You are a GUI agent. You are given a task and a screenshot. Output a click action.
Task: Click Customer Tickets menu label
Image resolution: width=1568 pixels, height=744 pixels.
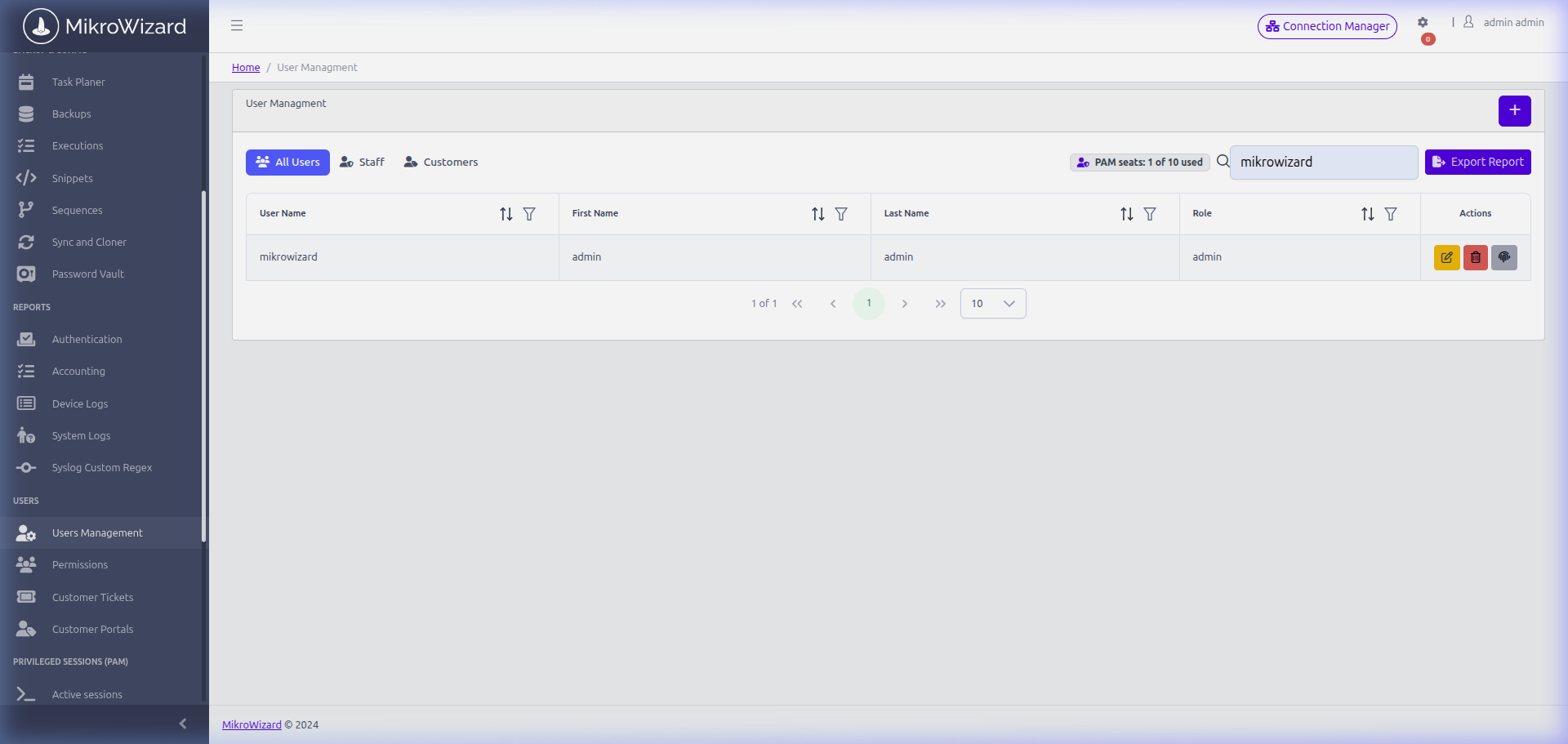point(92,598)
